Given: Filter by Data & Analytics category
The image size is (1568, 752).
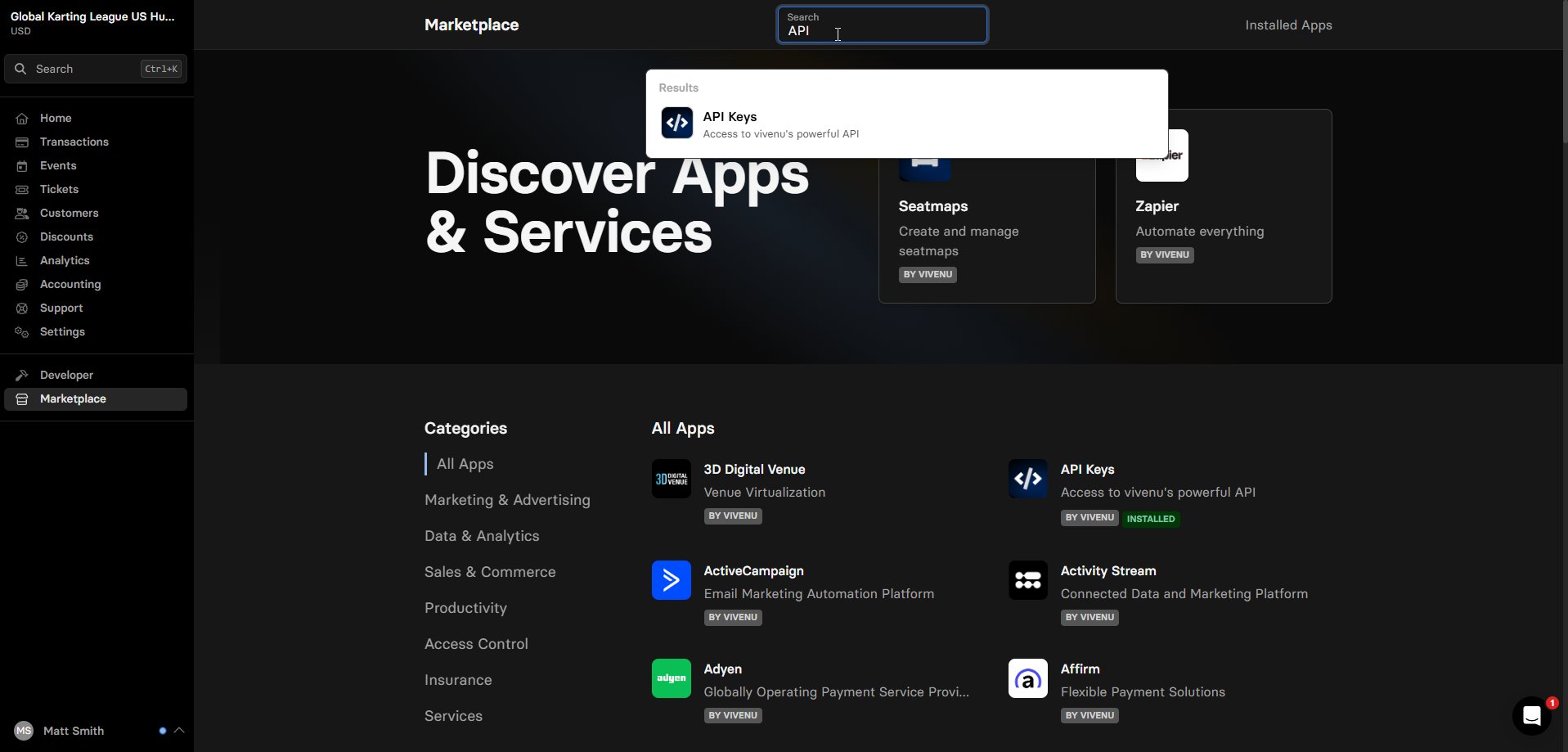Looking at the screenshot, I should 482,536.
